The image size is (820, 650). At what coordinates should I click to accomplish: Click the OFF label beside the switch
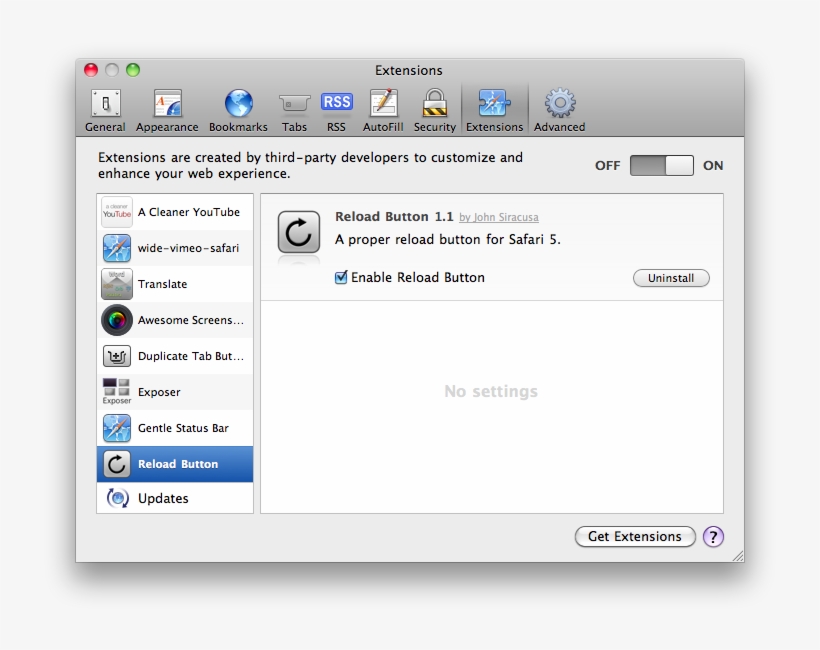[607, 166]
